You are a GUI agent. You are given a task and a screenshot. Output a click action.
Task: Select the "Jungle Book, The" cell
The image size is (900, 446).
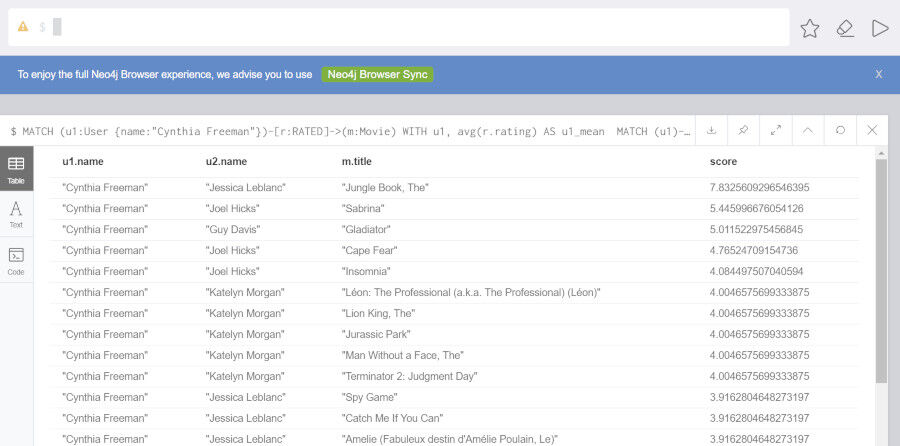(385, 188)
